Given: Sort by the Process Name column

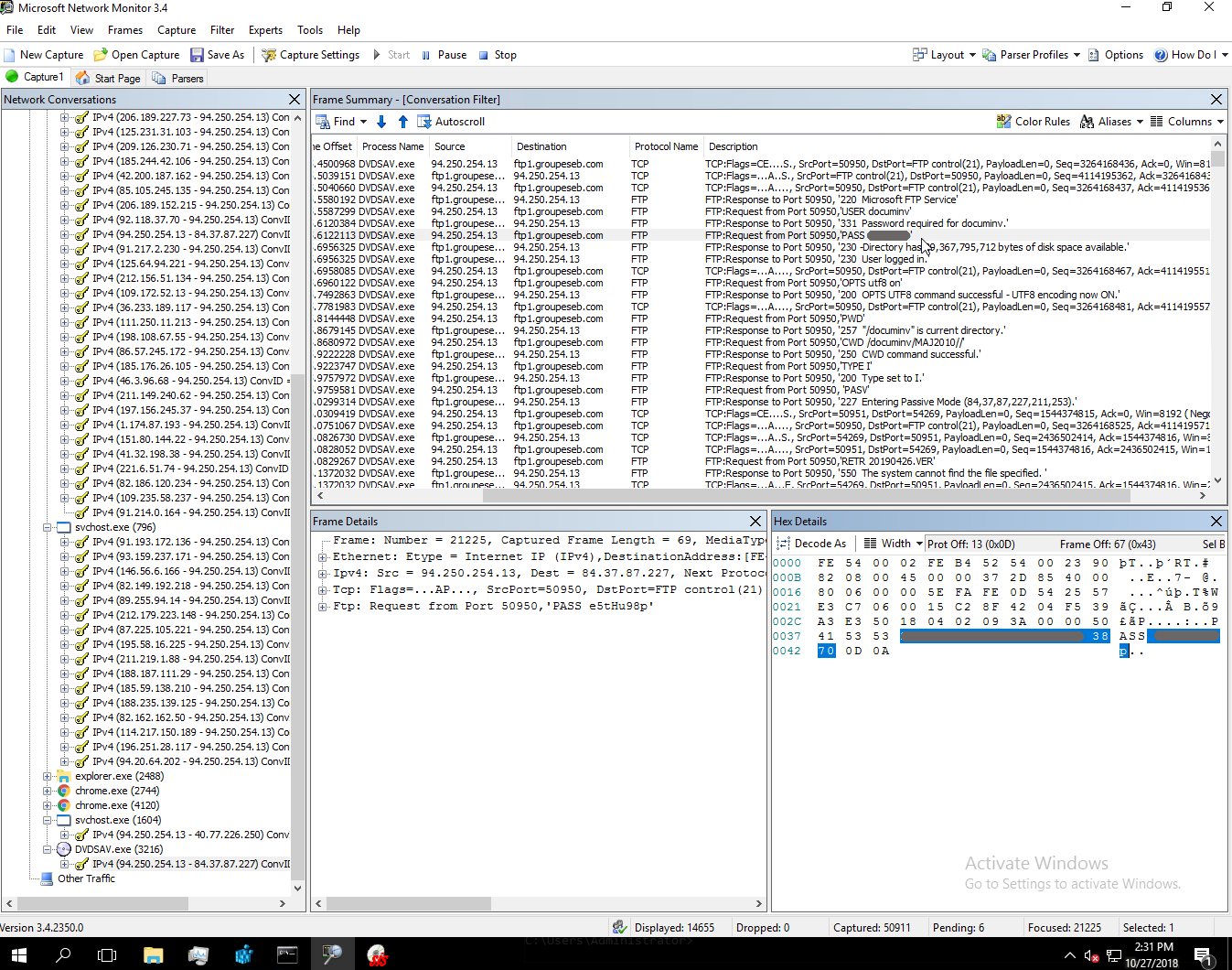Looking at the screenshot, I should point(392,146).
